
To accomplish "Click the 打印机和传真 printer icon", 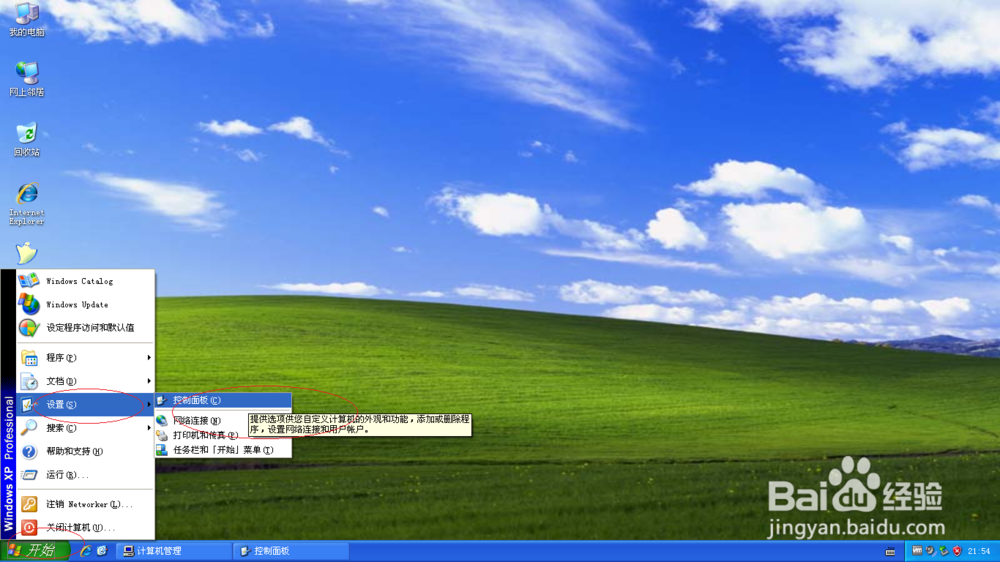I will click(x=162, y=435).
